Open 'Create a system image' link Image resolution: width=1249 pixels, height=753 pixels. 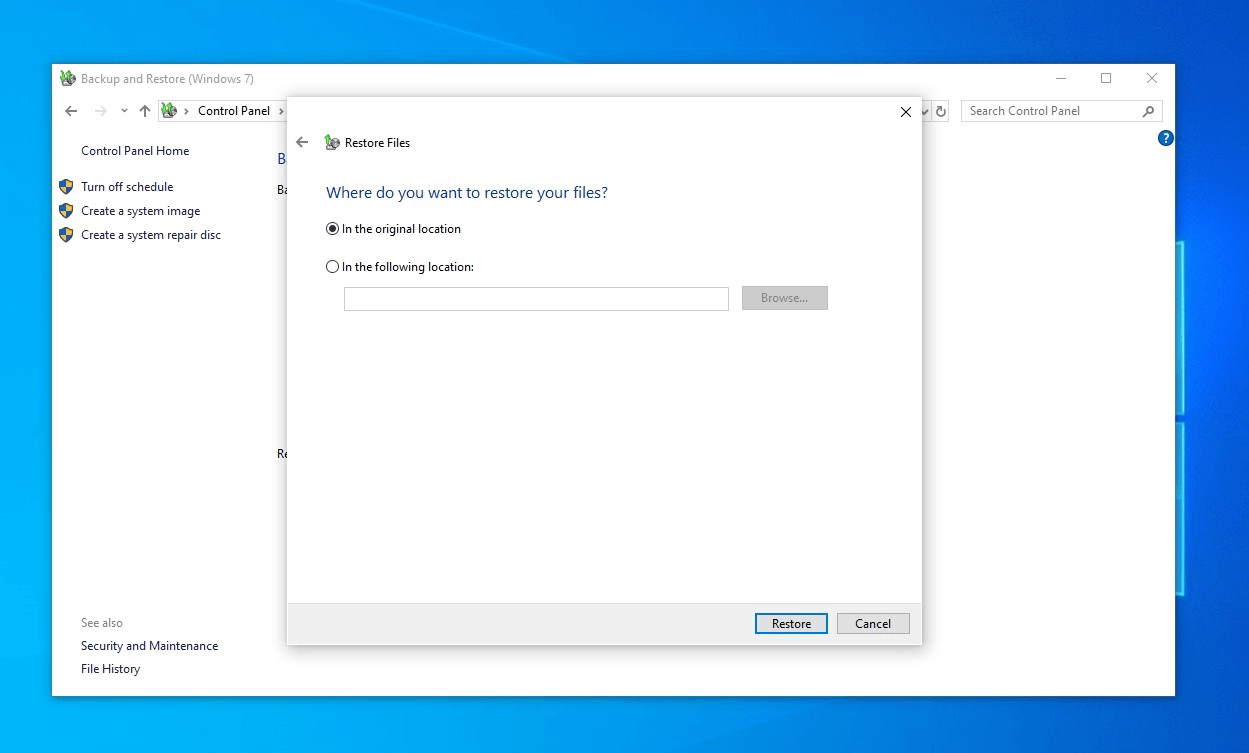pyautogui.click(x=141, y=211)
